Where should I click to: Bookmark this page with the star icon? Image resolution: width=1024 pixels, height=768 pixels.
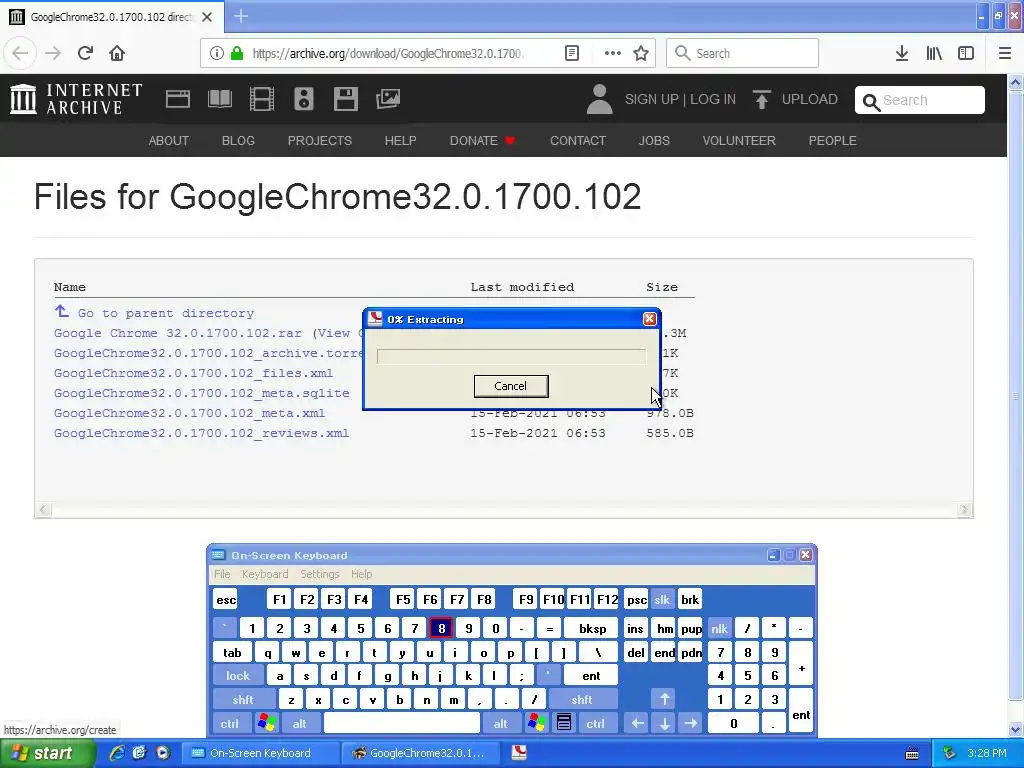click(x=641, y=53)
